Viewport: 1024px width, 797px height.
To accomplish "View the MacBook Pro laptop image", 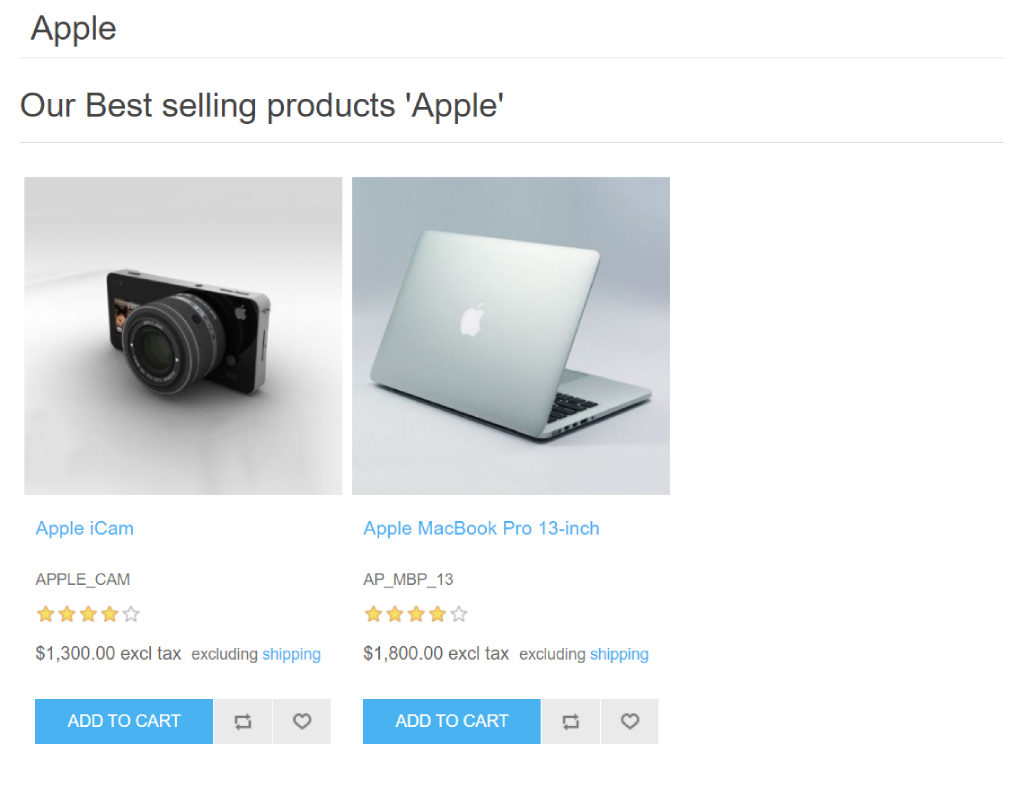I will (511, 336).
